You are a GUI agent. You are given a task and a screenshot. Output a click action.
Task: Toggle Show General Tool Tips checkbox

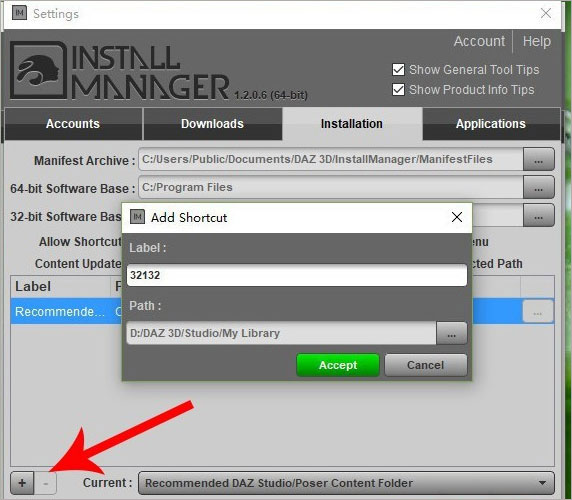pyautogui.click(x=398, y=69)
